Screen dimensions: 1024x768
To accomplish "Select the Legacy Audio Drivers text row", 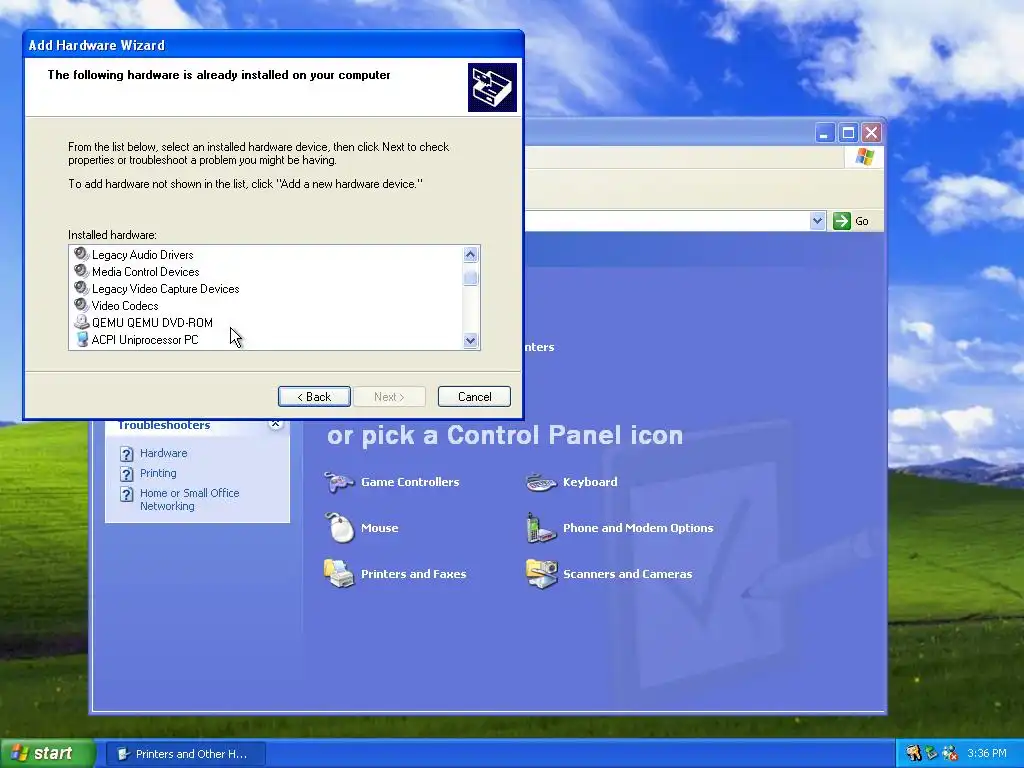I will click(x=142, y=255).
